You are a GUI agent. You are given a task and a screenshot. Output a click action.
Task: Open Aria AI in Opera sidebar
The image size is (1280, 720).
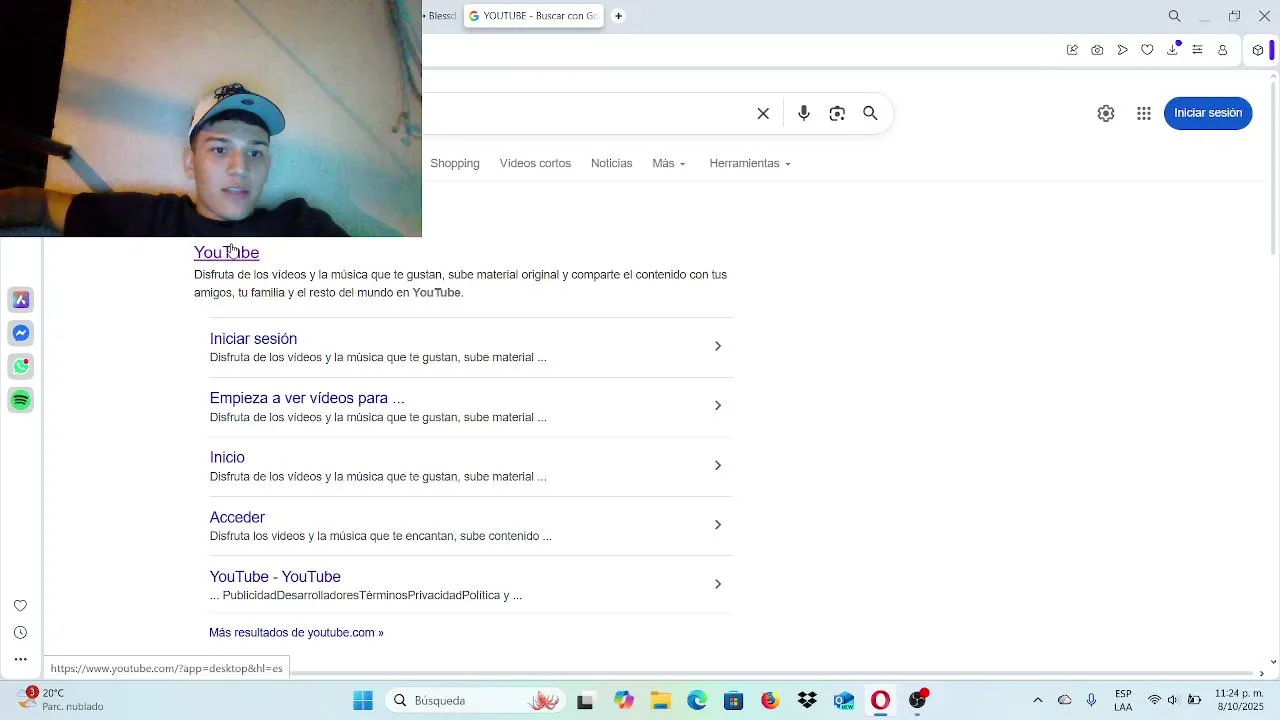click(x=21, y=300)
